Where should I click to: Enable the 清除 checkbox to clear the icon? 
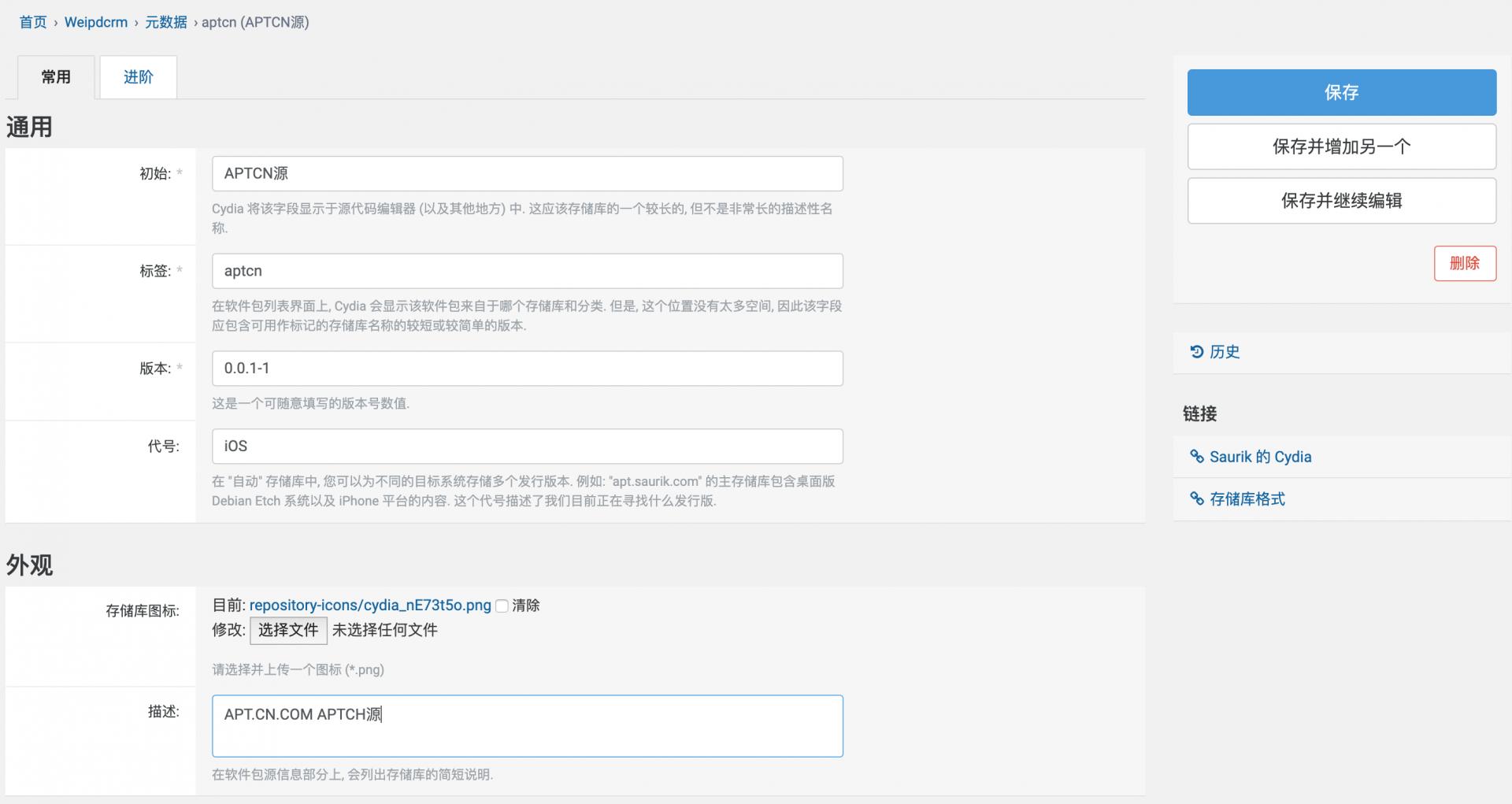502,606
